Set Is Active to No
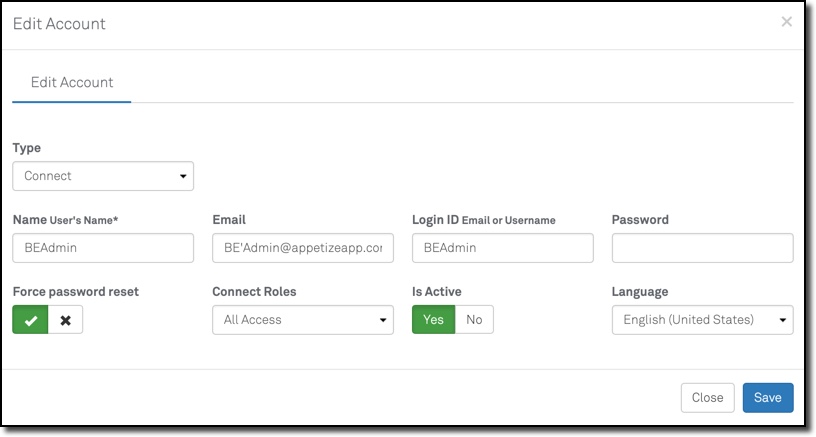This screenshot has height=437, width=816. (x=474, y=320)
